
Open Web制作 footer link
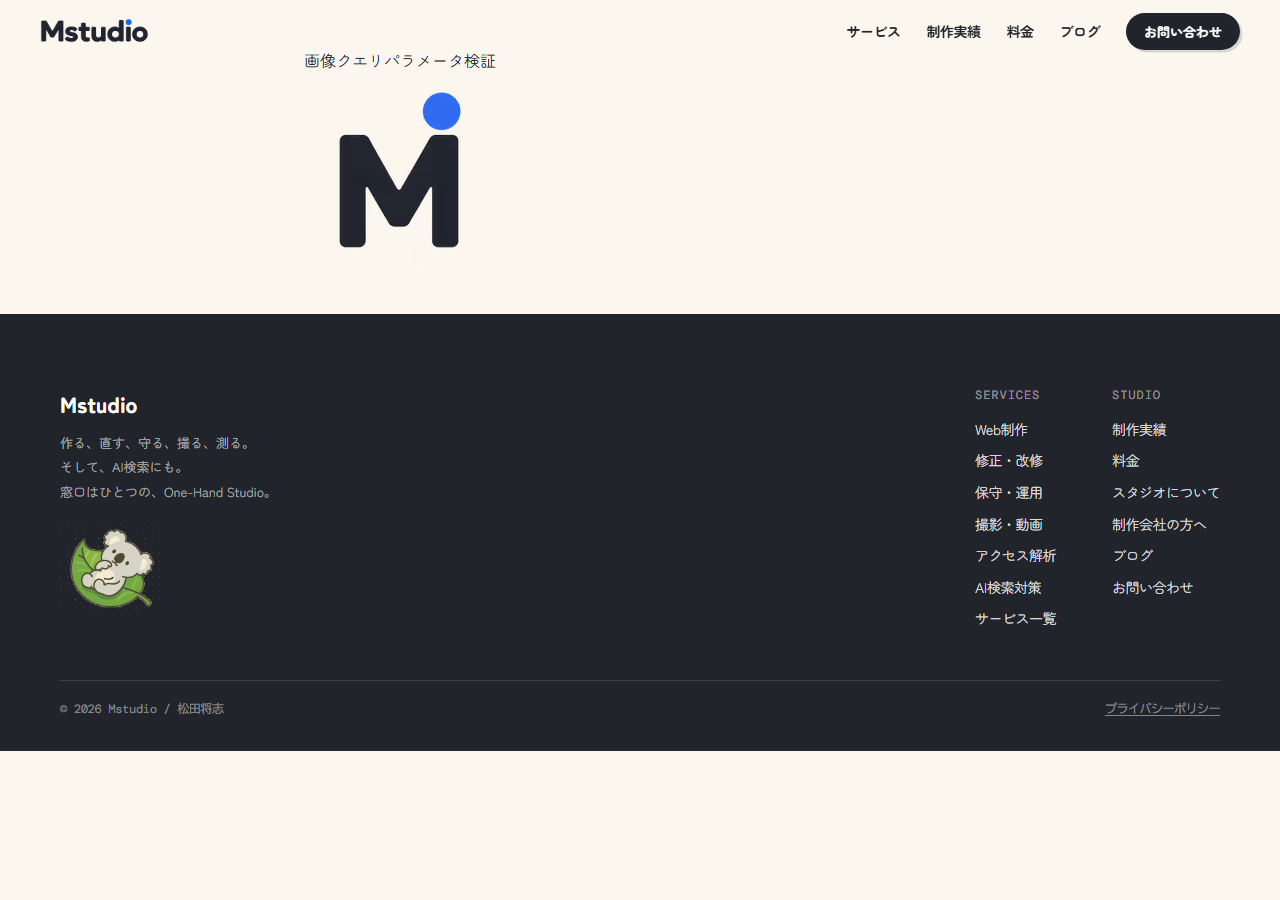point(1001,430)
